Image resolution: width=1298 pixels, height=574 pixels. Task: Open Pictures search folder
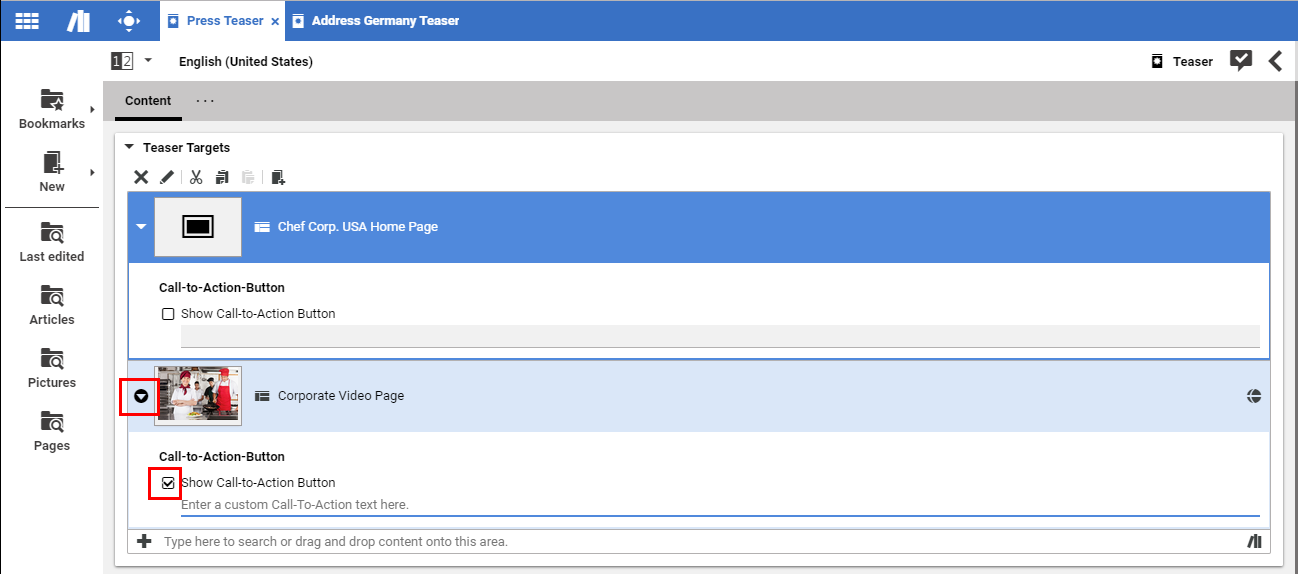click(52, 369)
